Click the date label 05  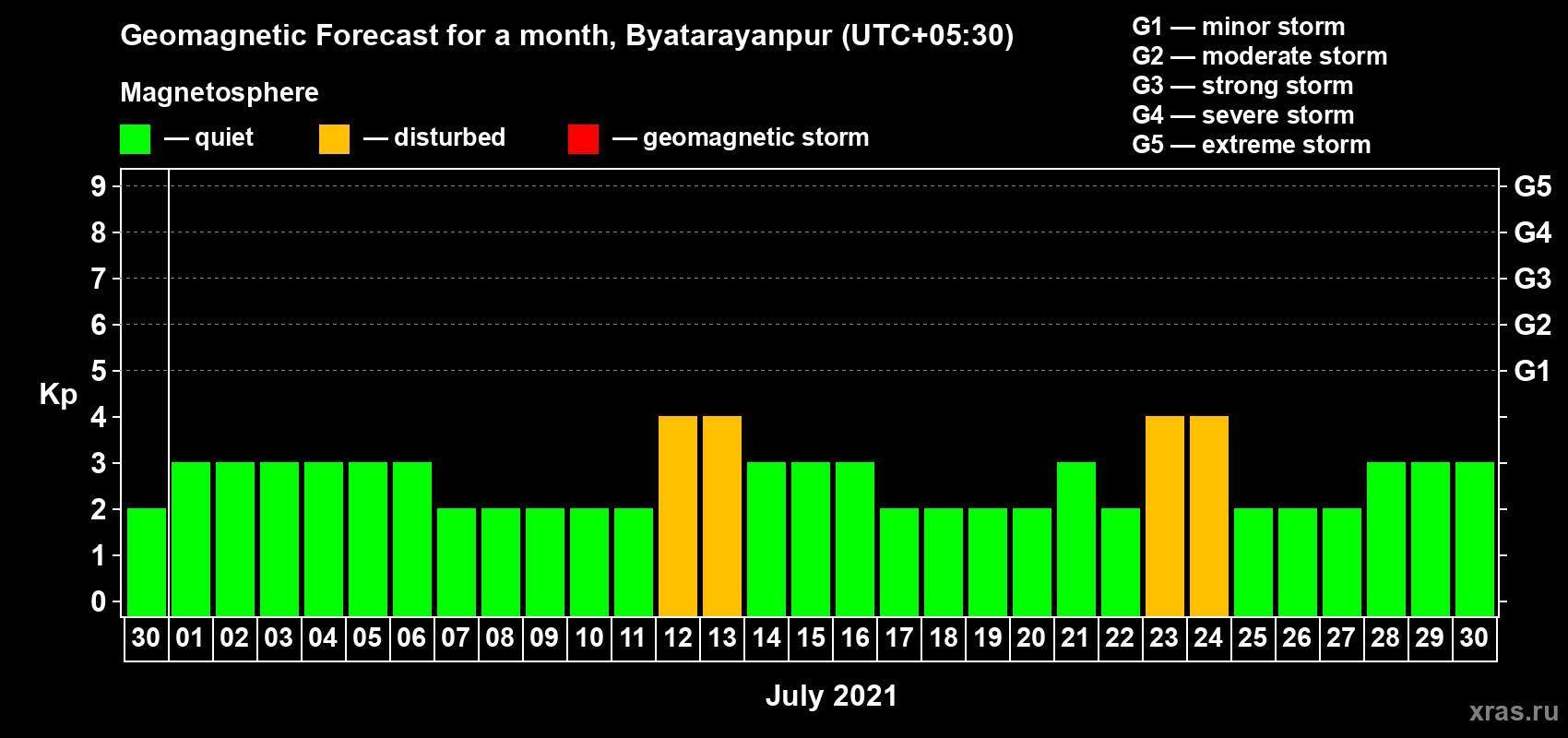(x=367, y=637)
